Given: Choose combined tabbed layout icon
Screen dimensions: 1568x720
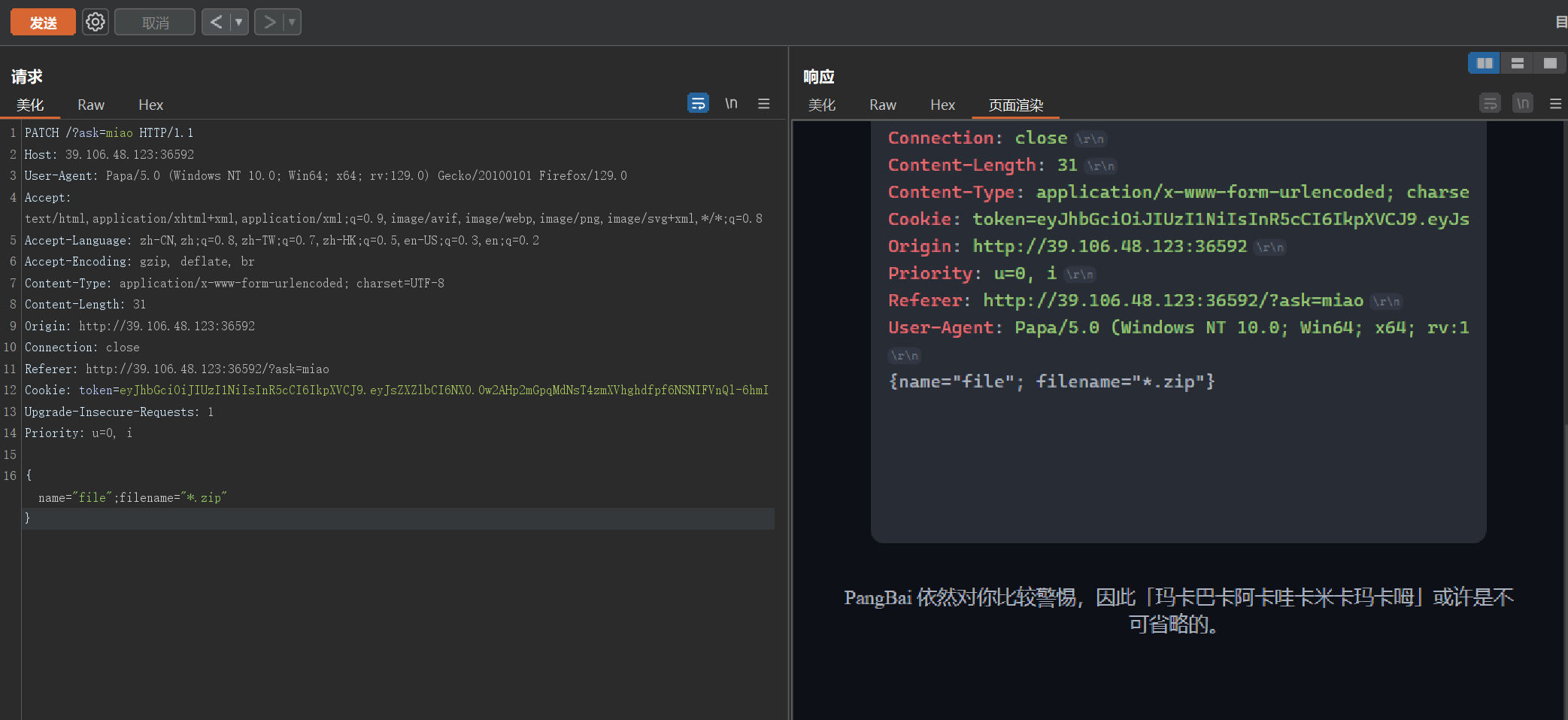Looking at the screenshot, I should pyautogui.click(x=1550, y=63).
